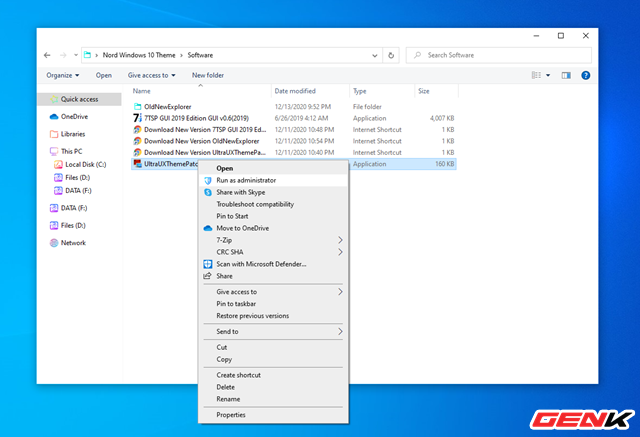Refresh the Software folder view
The image size is (640, 437).
tap(391, 55)
